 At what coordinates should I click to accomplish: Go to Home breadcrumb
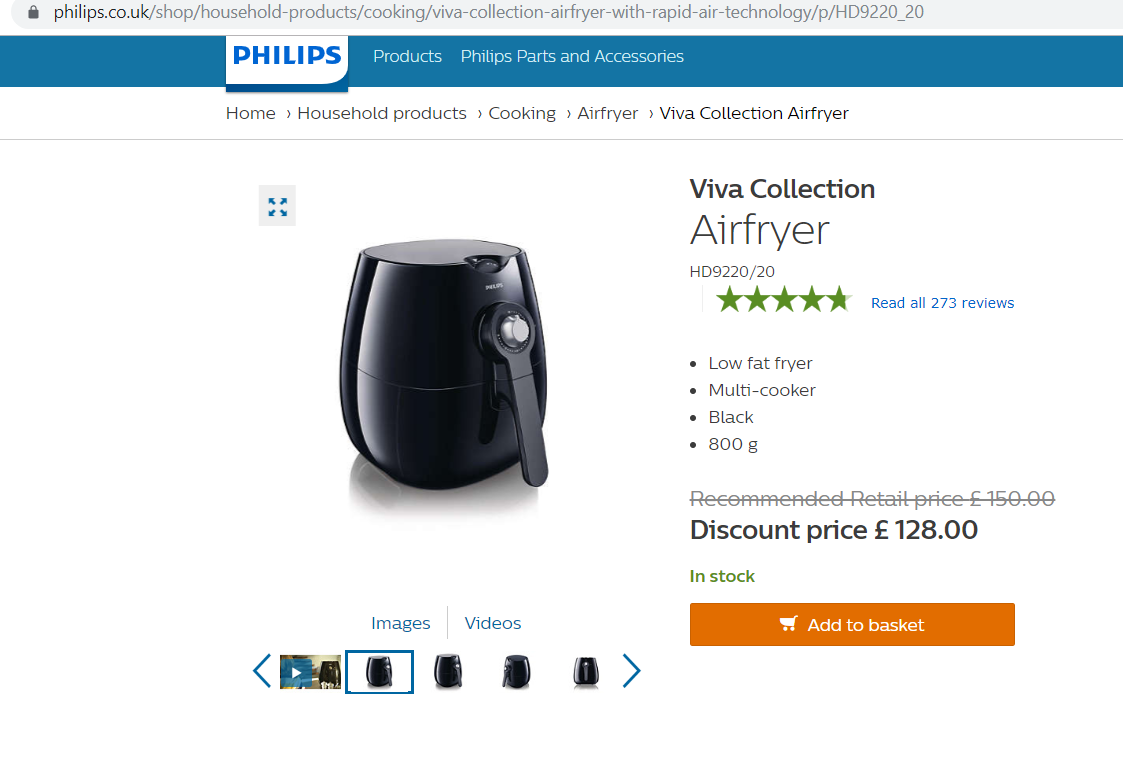(x=251, y=113)
